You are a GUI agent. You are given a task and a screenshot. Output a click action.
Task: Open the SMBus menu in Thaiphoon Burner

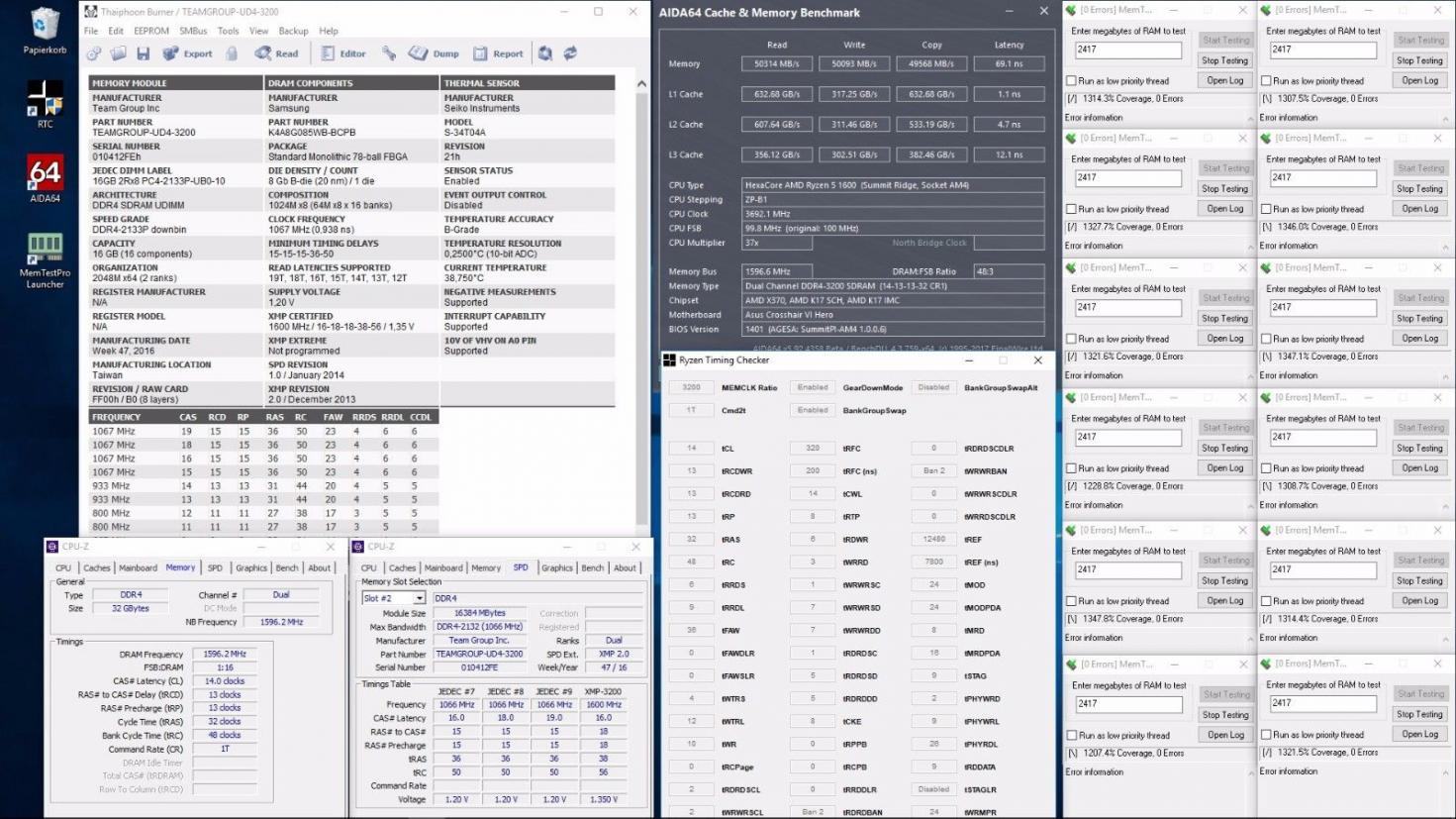pos(193,31)
